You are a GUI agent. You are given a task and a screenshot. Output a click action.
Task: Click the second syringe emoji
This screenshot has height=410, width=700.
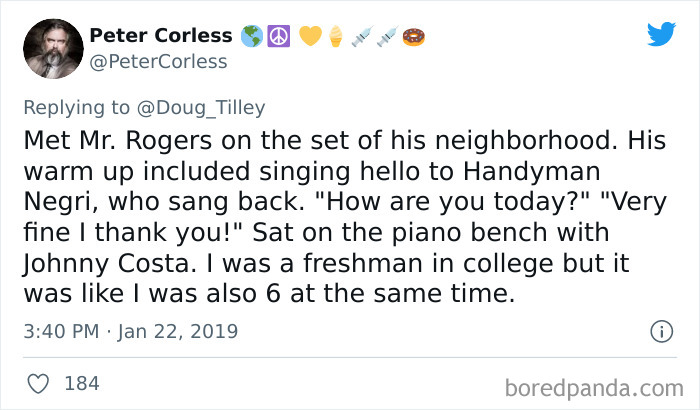(x=385, y=37)
